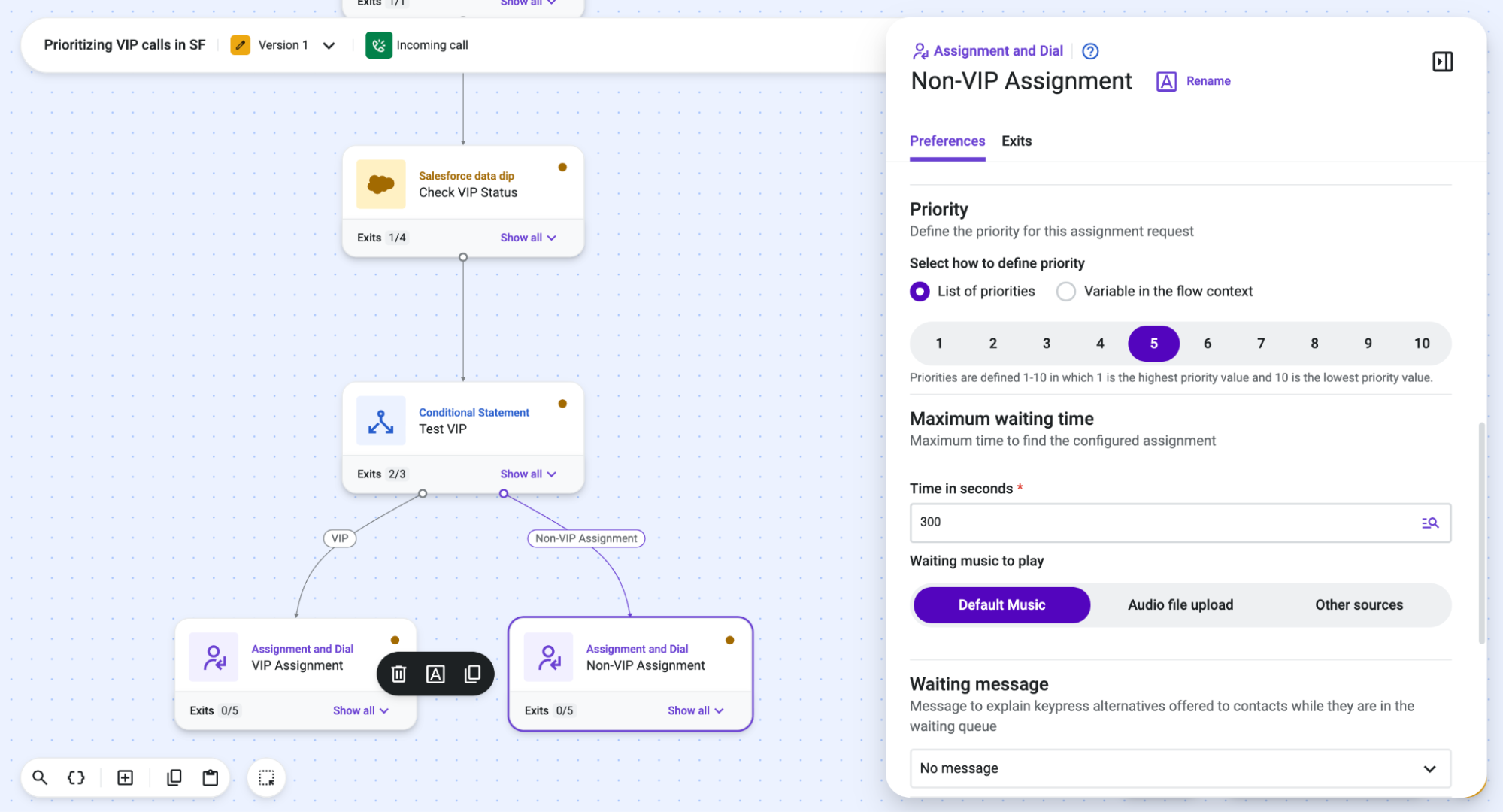The image size is (1503, 812).
Task: Click the variable lookup icon in time field
Action: (x=1429, y=523)
